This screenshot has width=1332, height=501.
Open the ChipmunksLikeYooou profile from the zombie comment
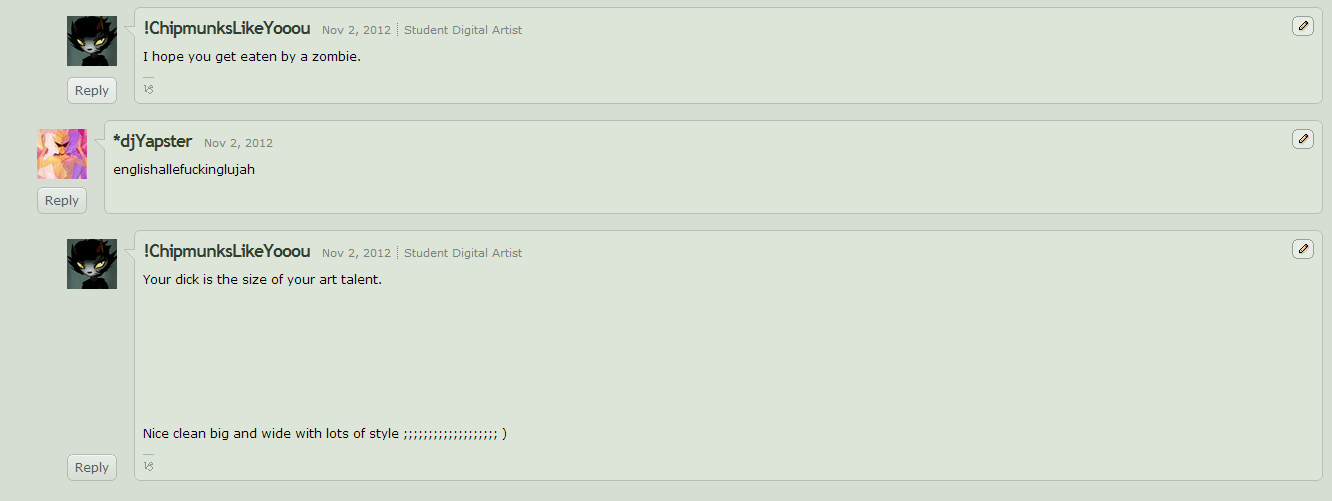click(x=227, y=28)
